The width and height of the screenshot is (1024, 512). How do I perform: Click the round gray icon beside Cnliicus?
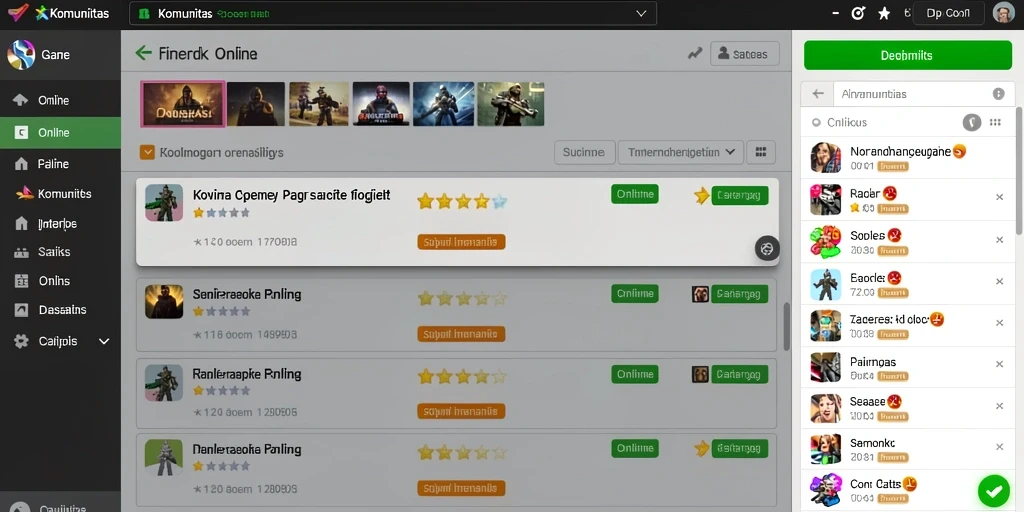pos(972,122)
